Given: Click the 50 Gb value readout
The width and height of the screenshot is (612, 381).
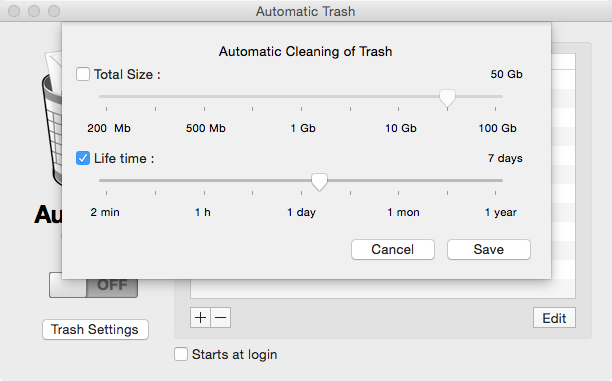Looking at the screenshot, I should [506, 74].
